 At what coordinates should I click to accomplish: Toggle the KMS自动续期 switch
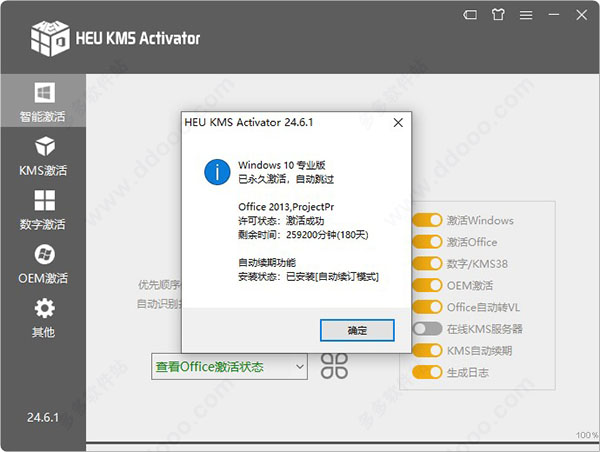point(427,351)
